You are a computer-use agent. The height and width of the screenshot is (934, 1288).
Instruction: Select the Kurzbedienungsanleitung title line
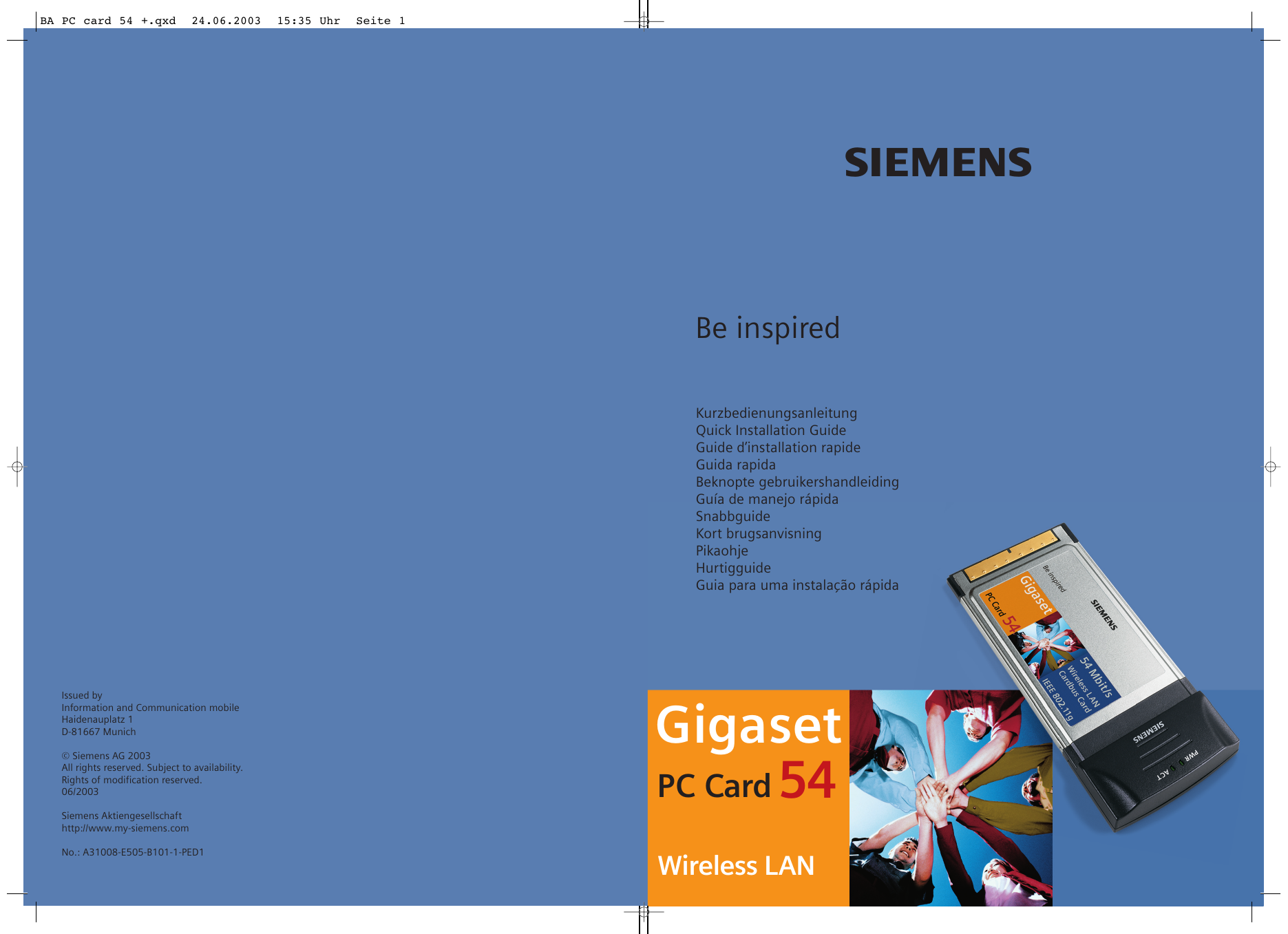776,413
